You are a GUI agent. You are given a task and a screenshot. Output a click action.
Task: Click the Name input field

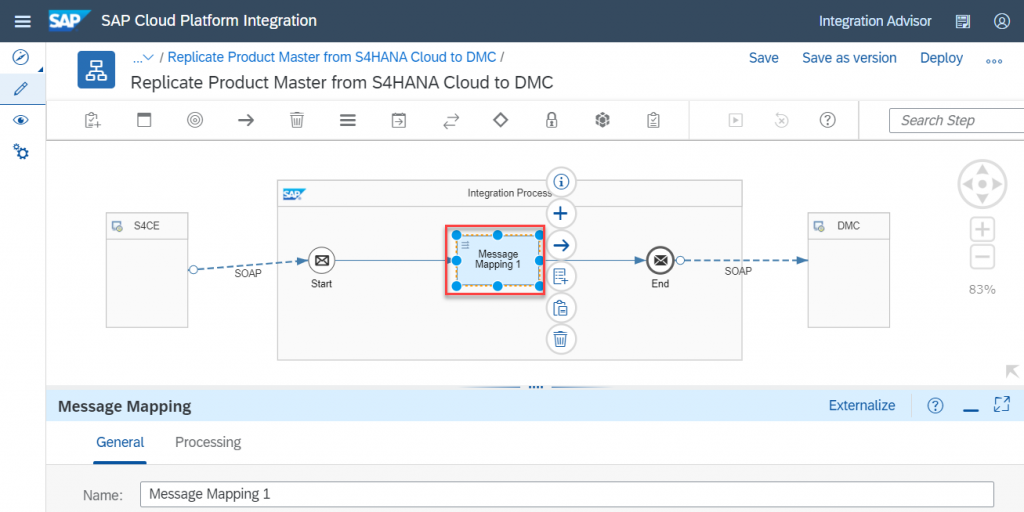567,494
